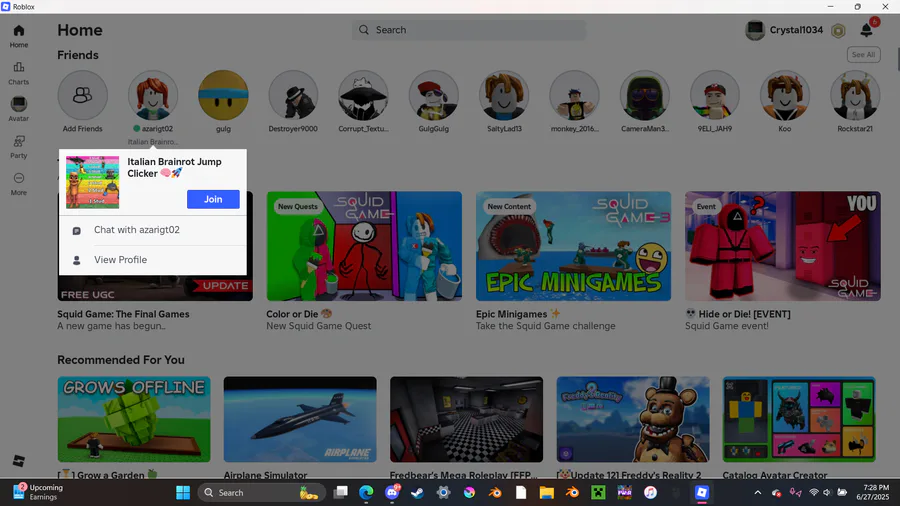Click the Wi-Fi tray icon

[814, 492]
